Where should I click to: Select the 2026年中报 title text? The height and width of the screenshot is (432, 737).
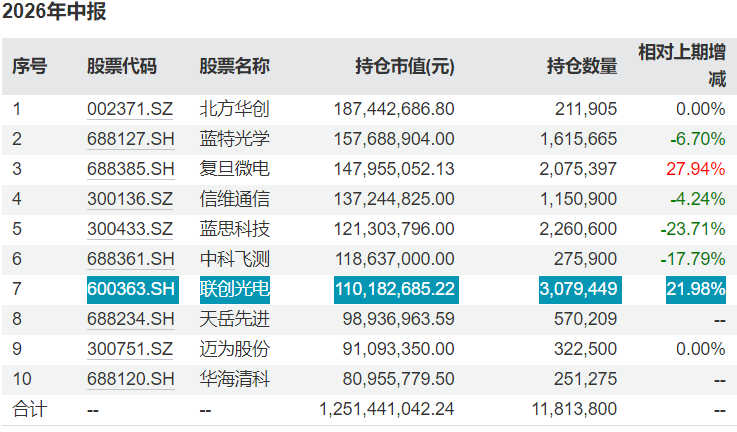click(55, 11)
